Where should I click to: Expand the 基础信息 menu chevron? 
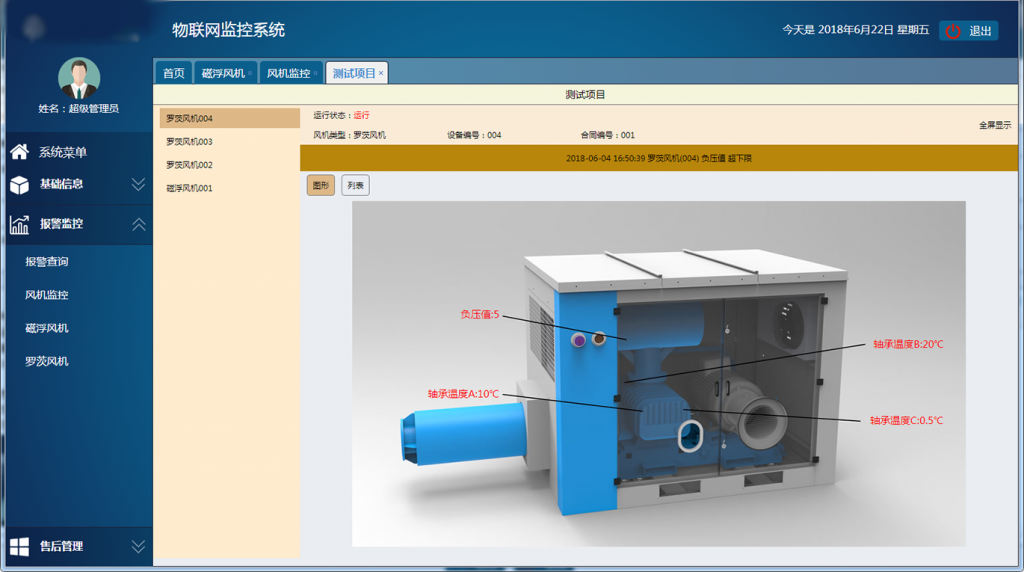tap(138, 185)
